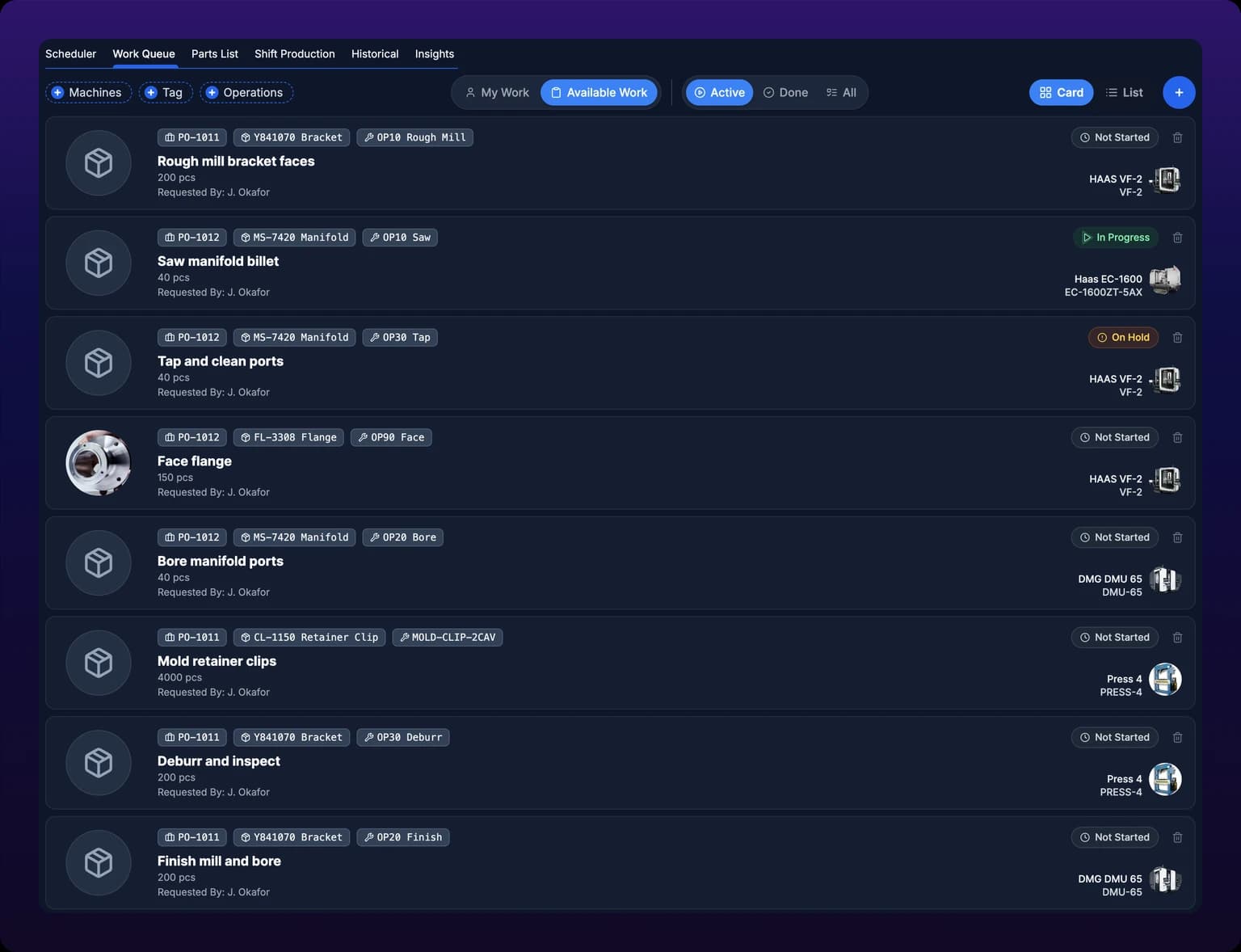Click the 4000 pcs quantity text
The width and height of the screenshot is (1241, 952).
pos(179,678)
